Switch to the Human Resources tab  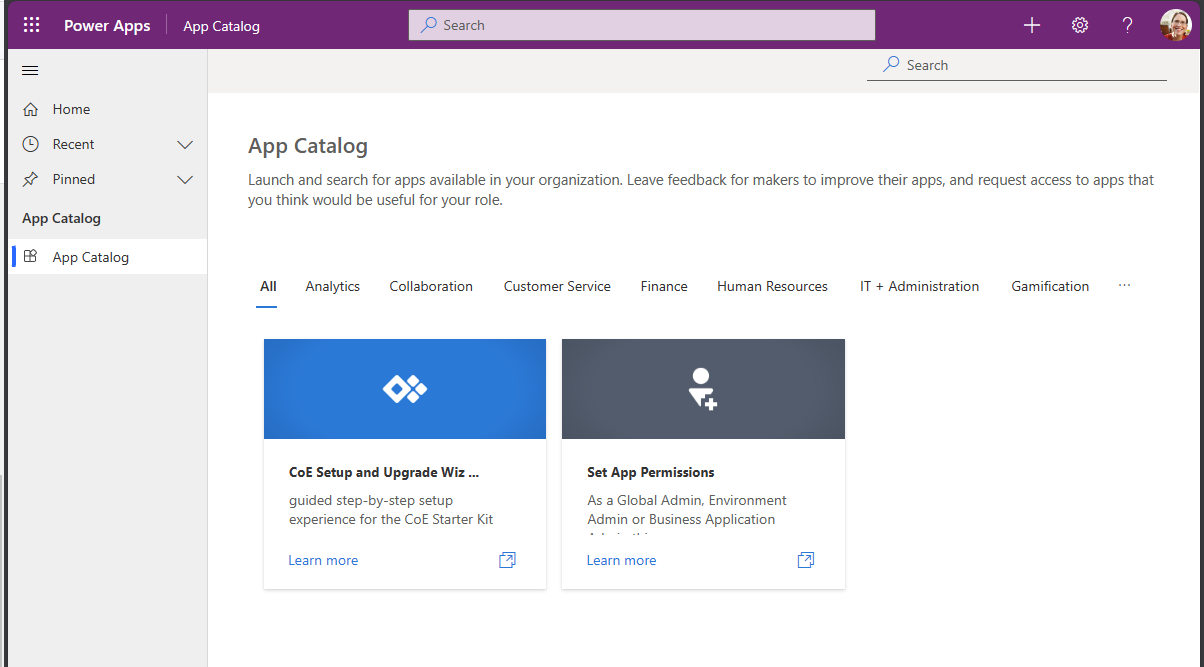click(x=771, y=286)
